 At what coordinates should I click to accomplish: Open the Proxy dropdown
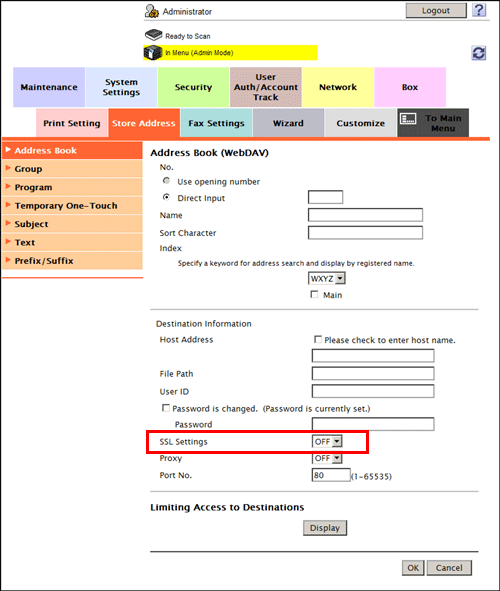327,458
